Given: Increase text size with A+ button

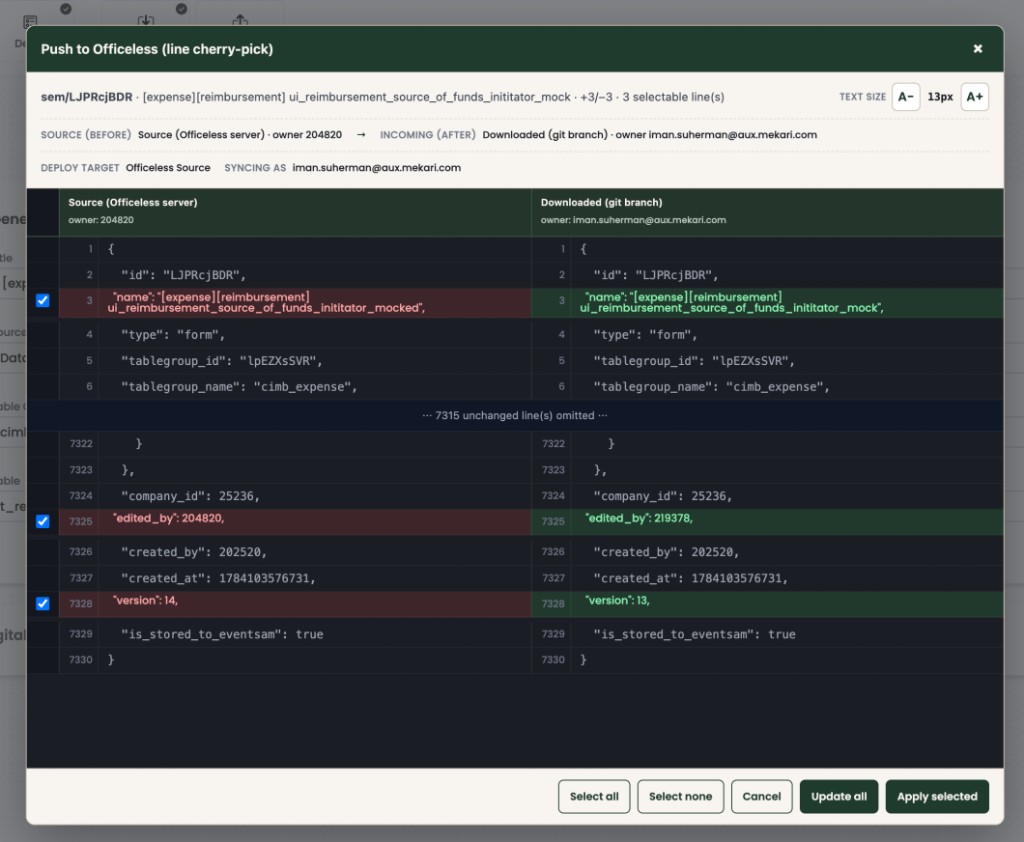Looking at the screenshot, I should tap(974, 97).
